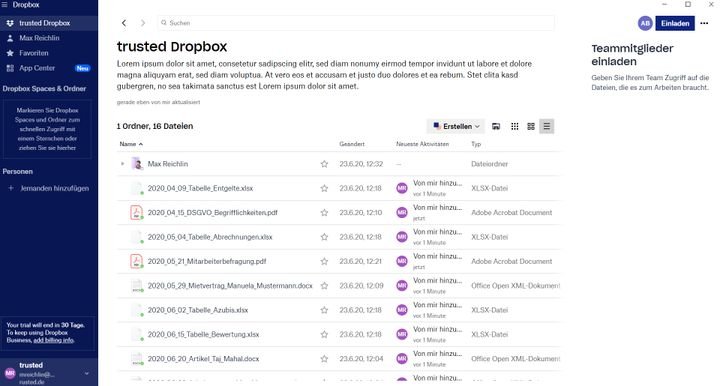Select file 2020_05_04_Tabelle_Abrechnungen.xlsx
Image resolution: width=720 pixels, height=386 pixels.
[210, 237]
